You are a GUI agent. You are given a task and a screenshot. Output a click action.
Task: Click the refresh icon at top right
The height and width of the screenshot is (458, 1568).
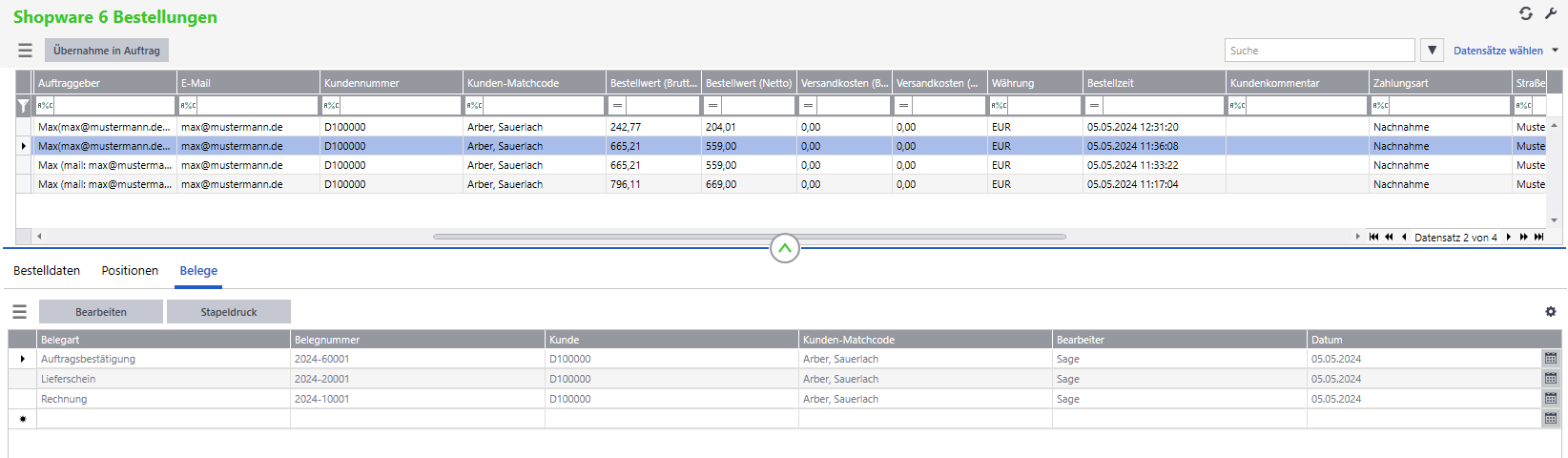coord(1526,13)
